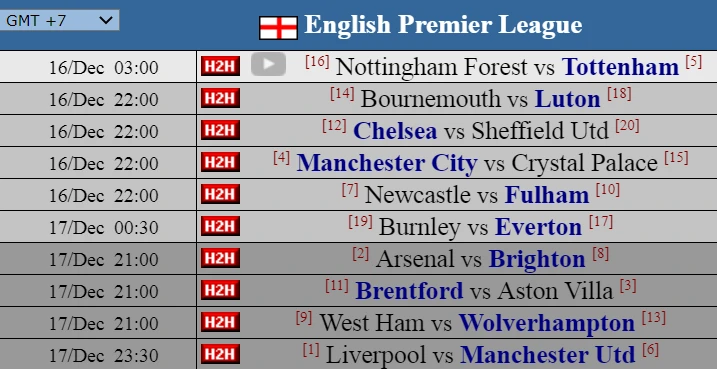This screenshot has height=369, width=717.
Task: Click the England flag icon
Action: (x=278, y=28)
